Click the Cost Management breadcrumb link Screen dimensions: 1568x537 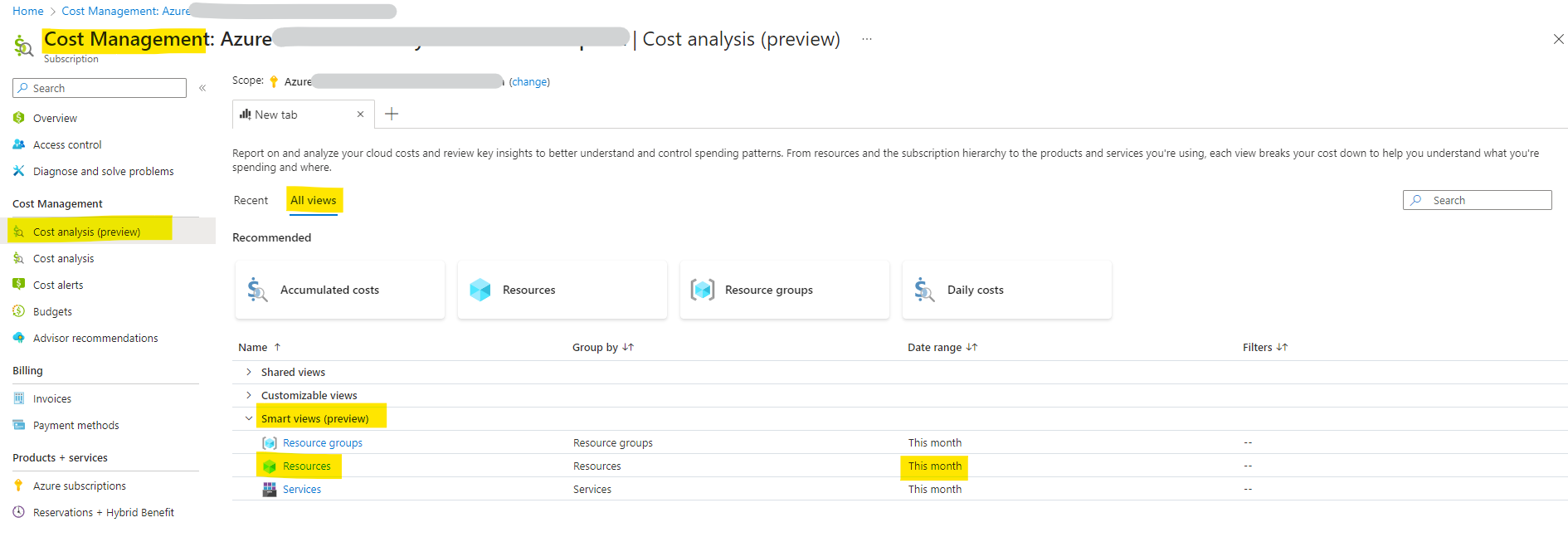tap(125, 11)
